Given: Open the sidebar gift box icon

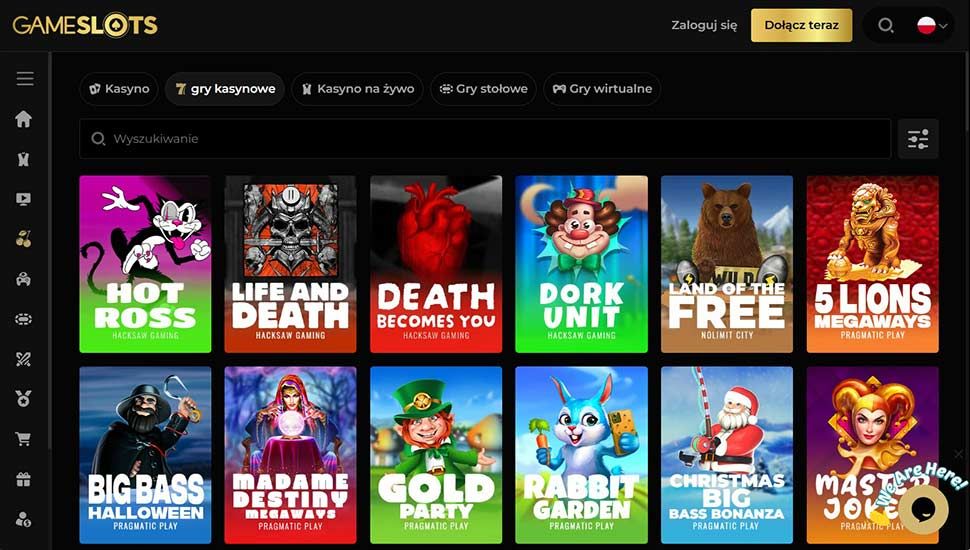Looking at the screenshot, I should click(x=24, y=479).
